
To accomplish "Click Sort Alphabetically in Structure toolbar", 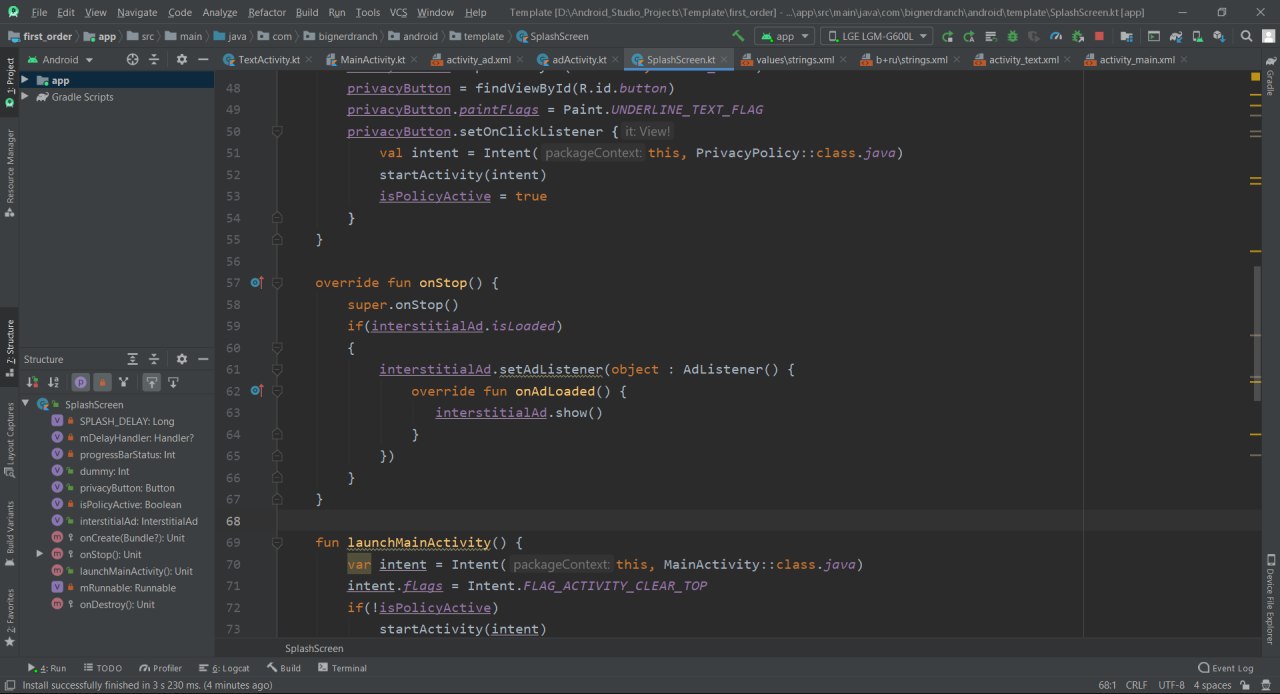I will tap(53, 382).
